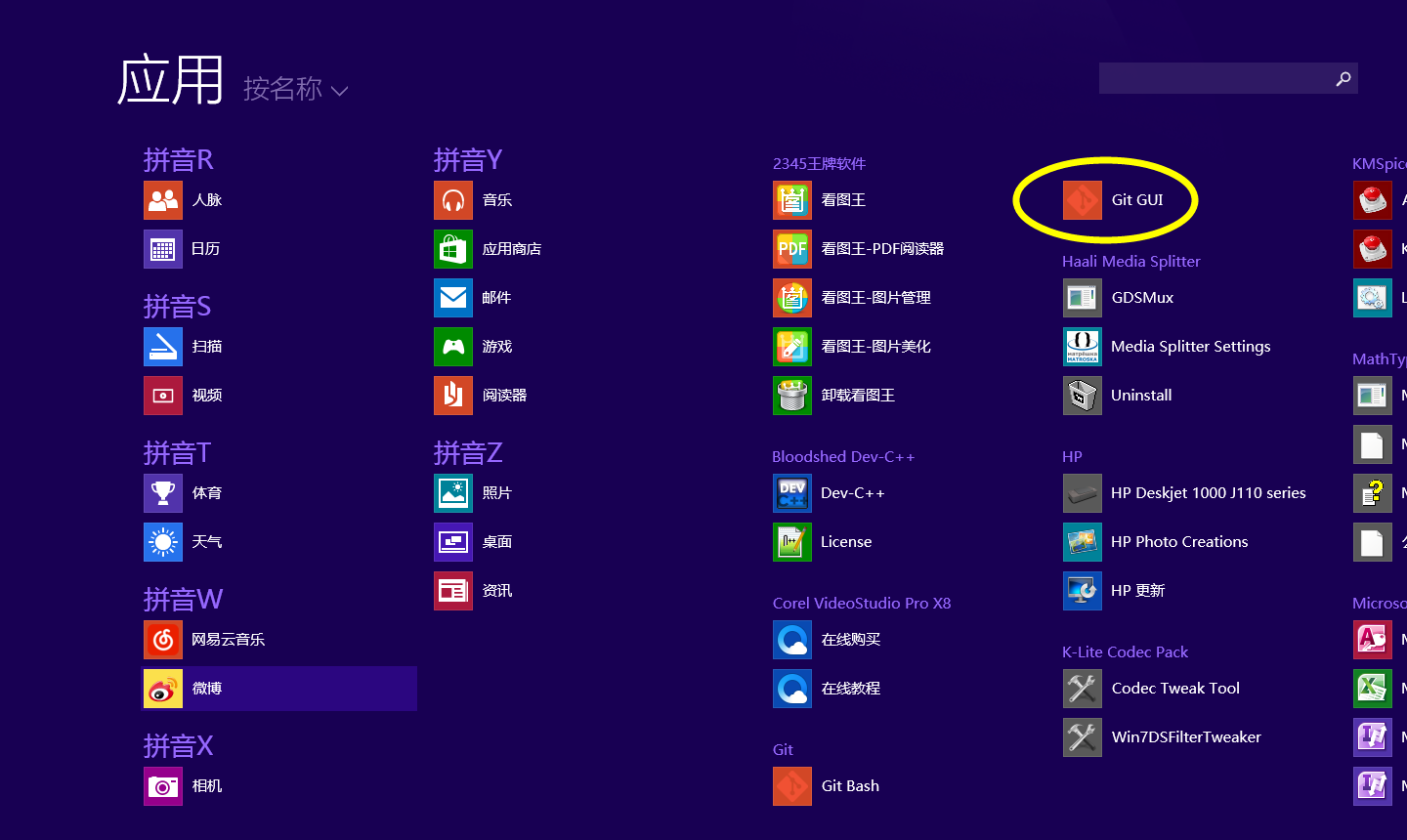
Task: Click the 拼音X group header
Action: coord(178,745)
